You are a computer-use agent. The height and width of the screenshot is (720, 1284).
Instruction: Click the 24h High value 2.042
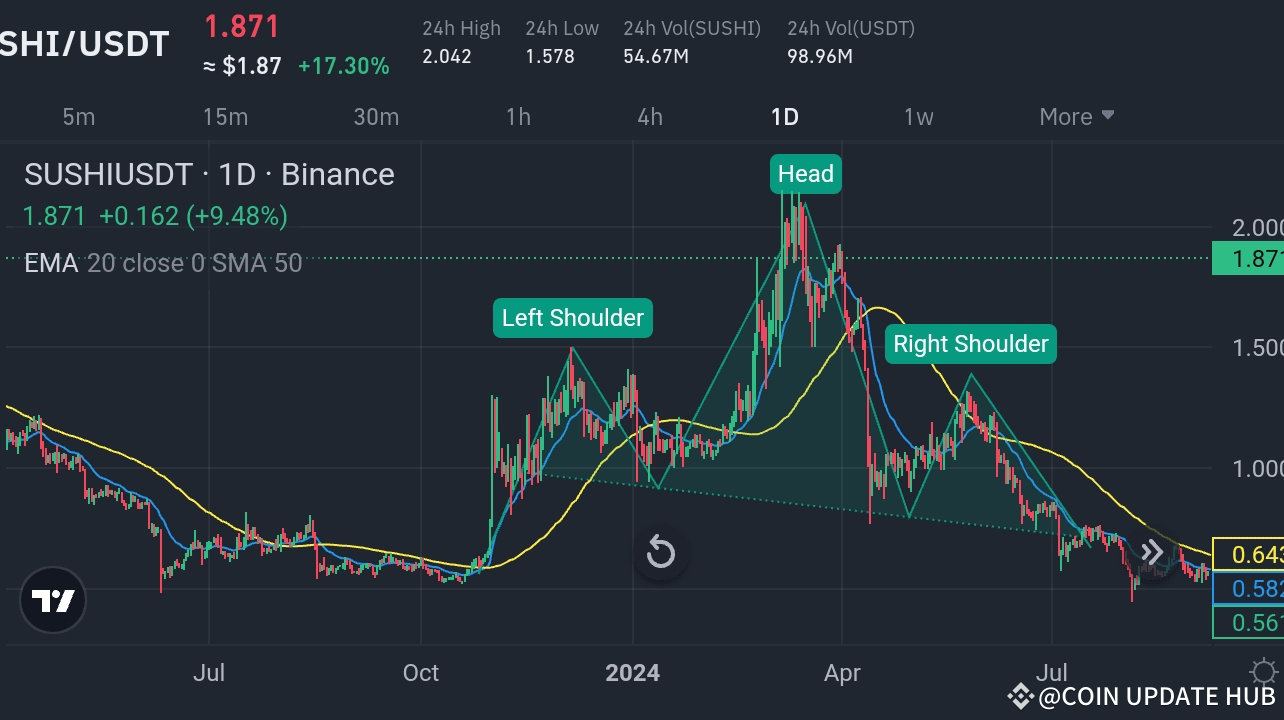tap(447, 56)
